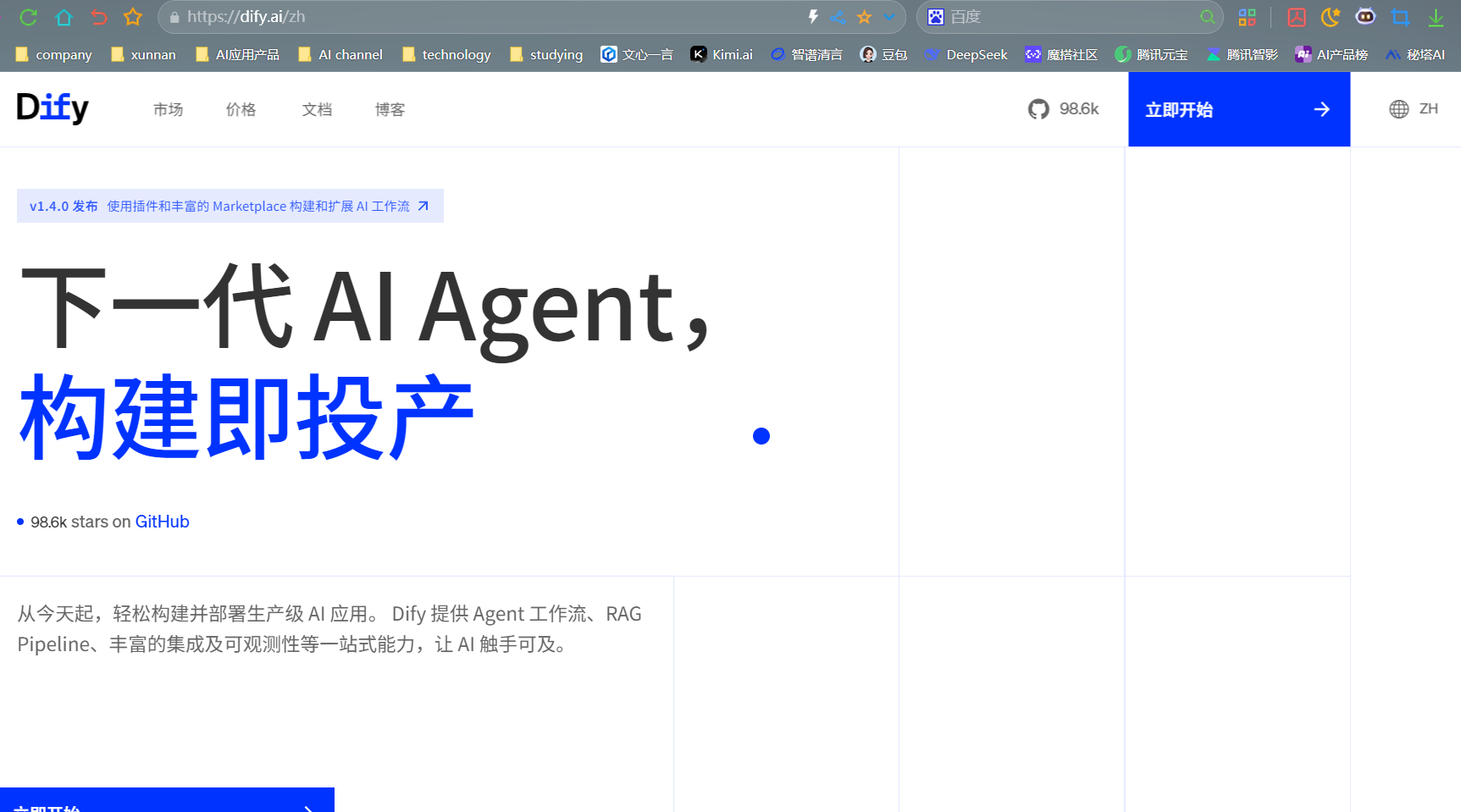1461x812 pixels.
Task: Click the lock icon in the address bar
Action: pos(174,17)
